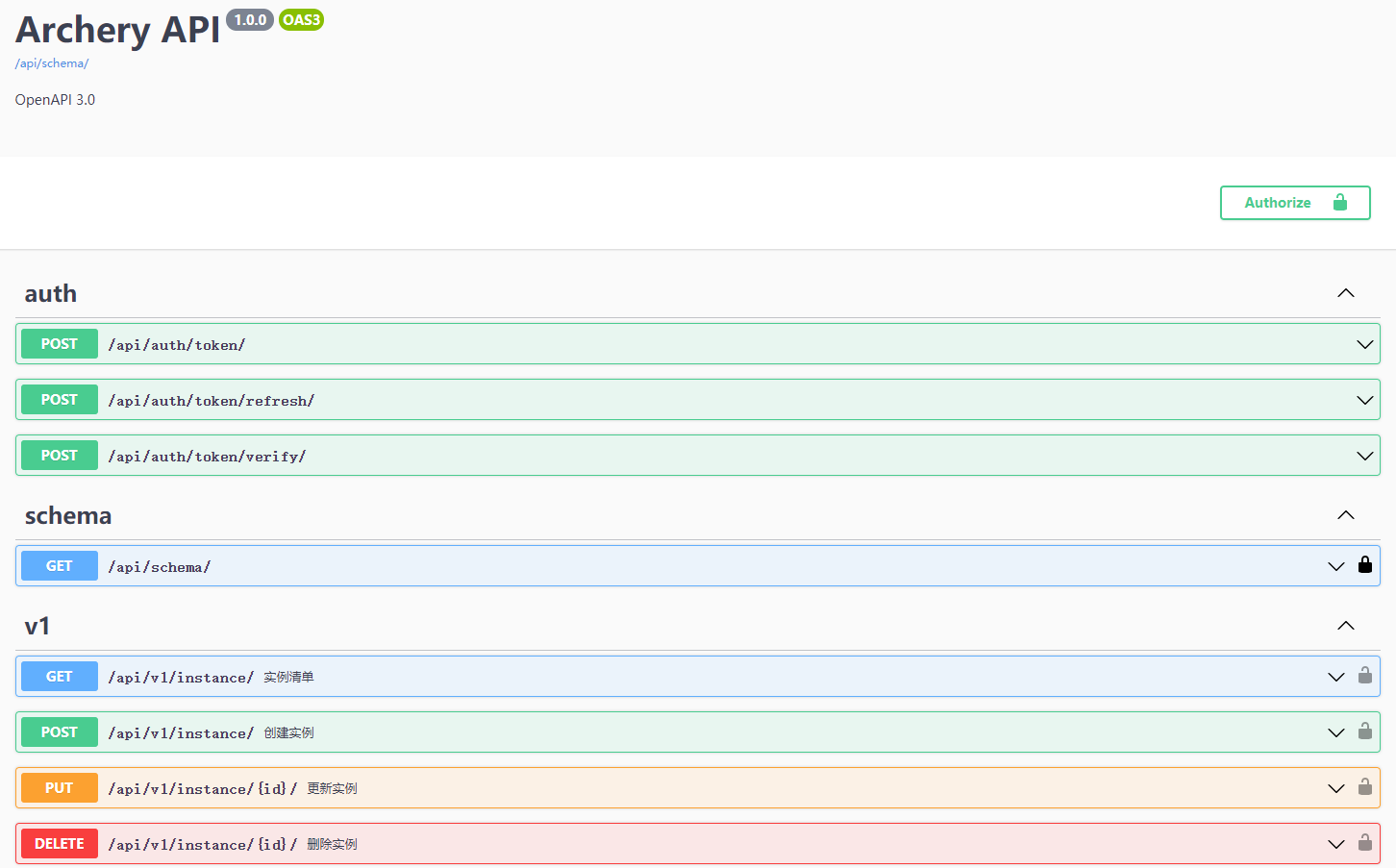Click the padlock on the PUT instance row
The height and width of the screenshot is (868, 1396).
point(1364,787)
